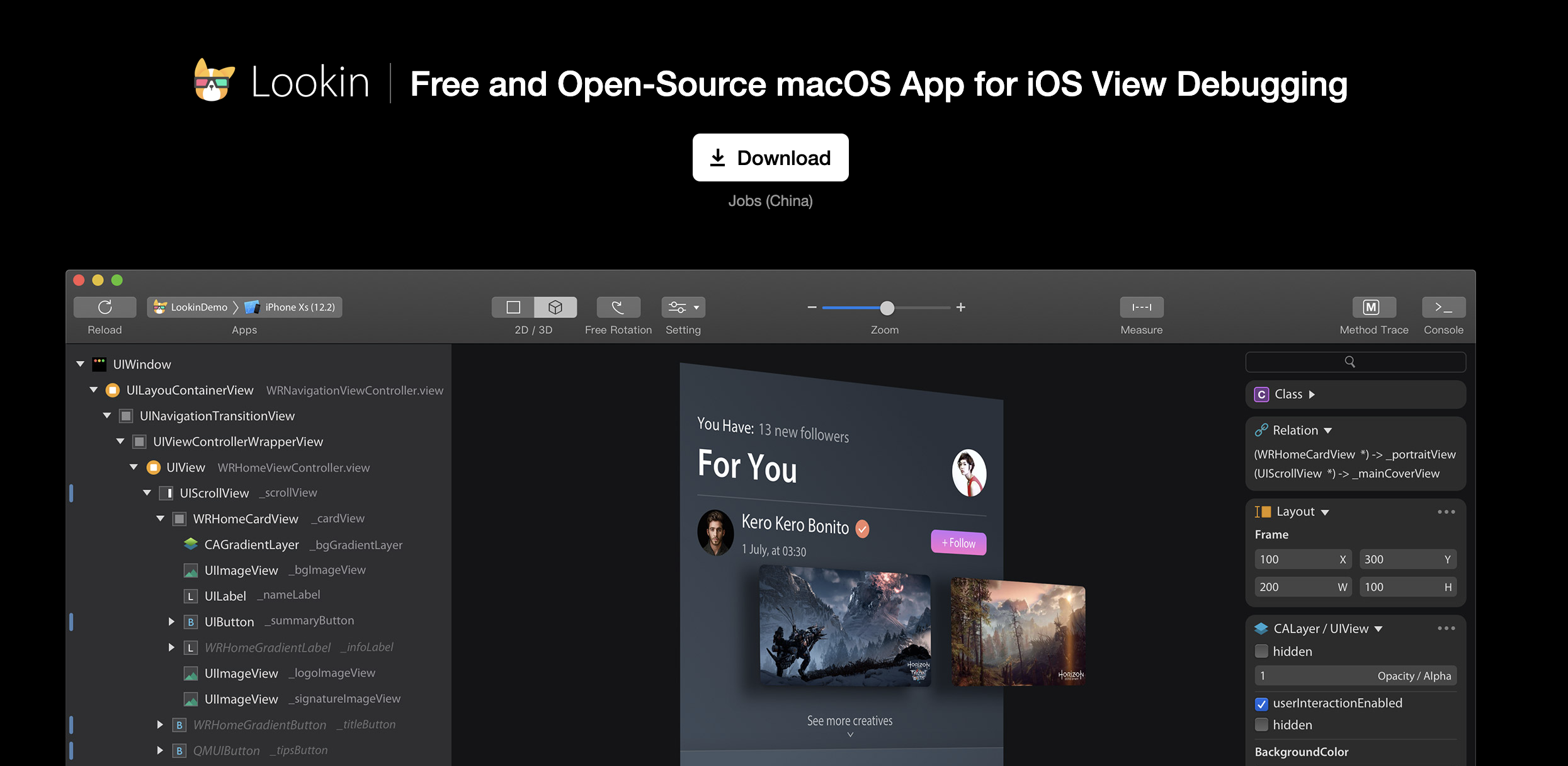Click the Reload toolbar icon
Viewport: 1568px width, 766px height.
tap(105, 307)
